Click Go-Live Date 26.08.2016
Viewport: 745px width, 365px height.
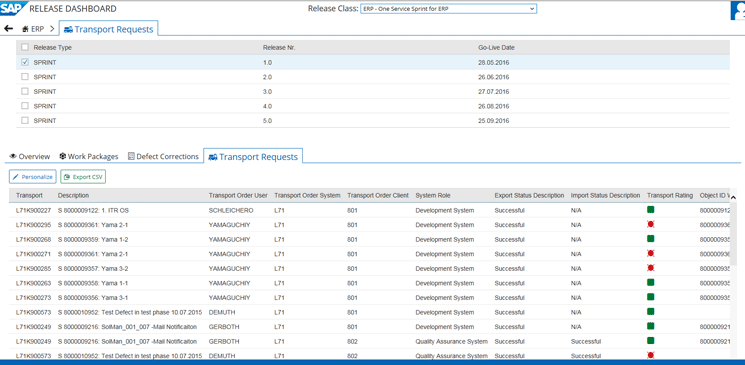tap(494, 106)
